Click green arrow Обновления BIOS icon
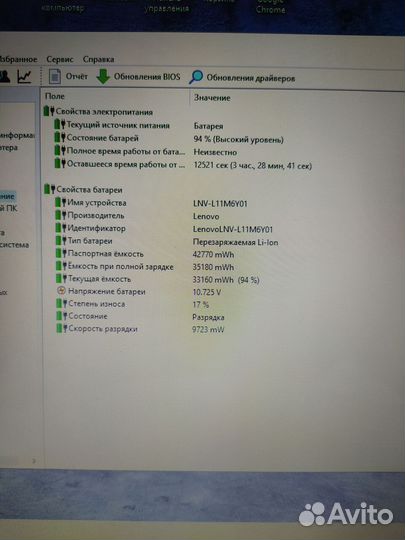Viewport: 405px width, 540px height. pos(103,76)
